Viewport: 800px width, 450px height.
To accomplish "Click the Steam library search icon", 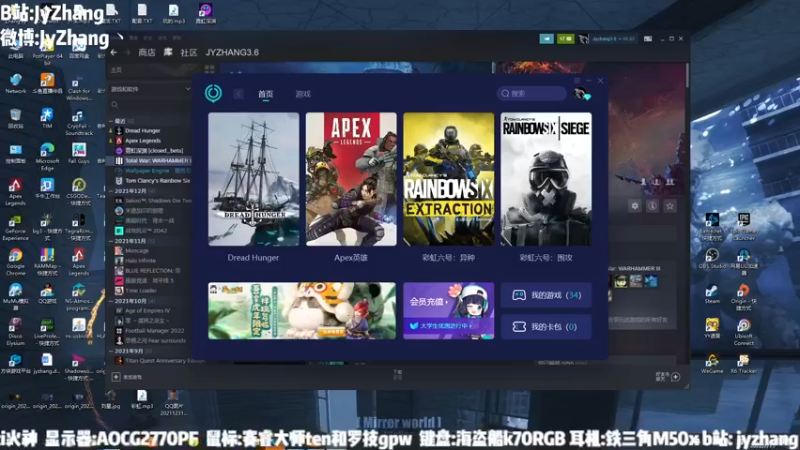I will coord(115,105).
